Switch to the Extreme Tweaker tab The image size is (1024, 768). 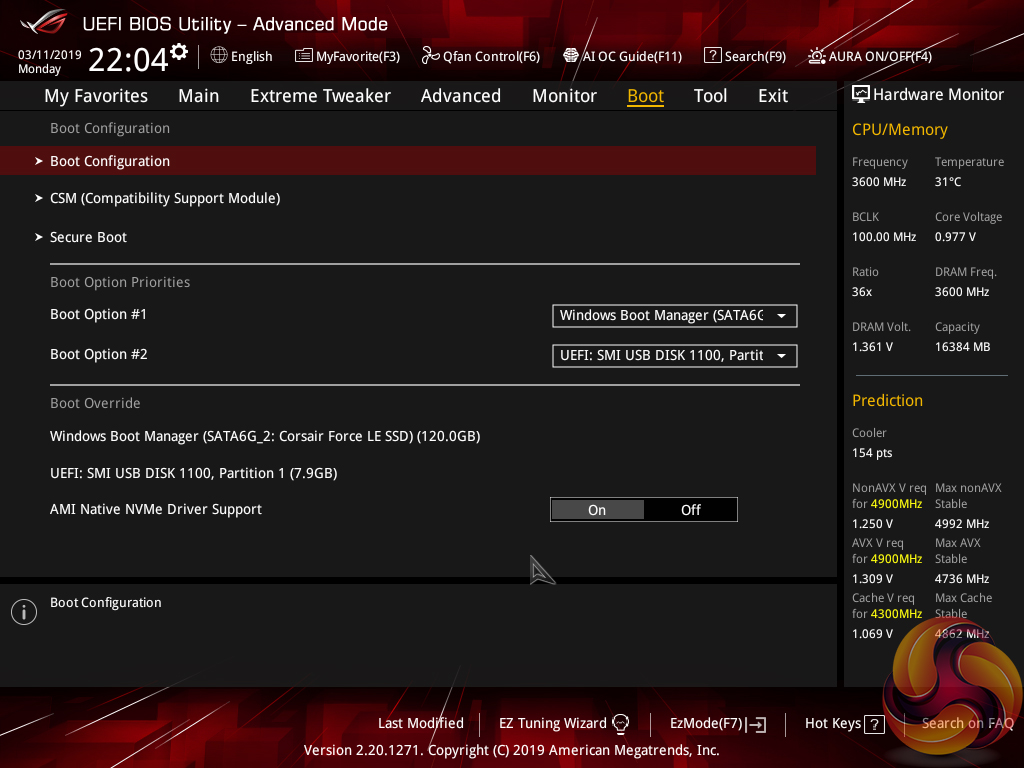pos(320,96)
